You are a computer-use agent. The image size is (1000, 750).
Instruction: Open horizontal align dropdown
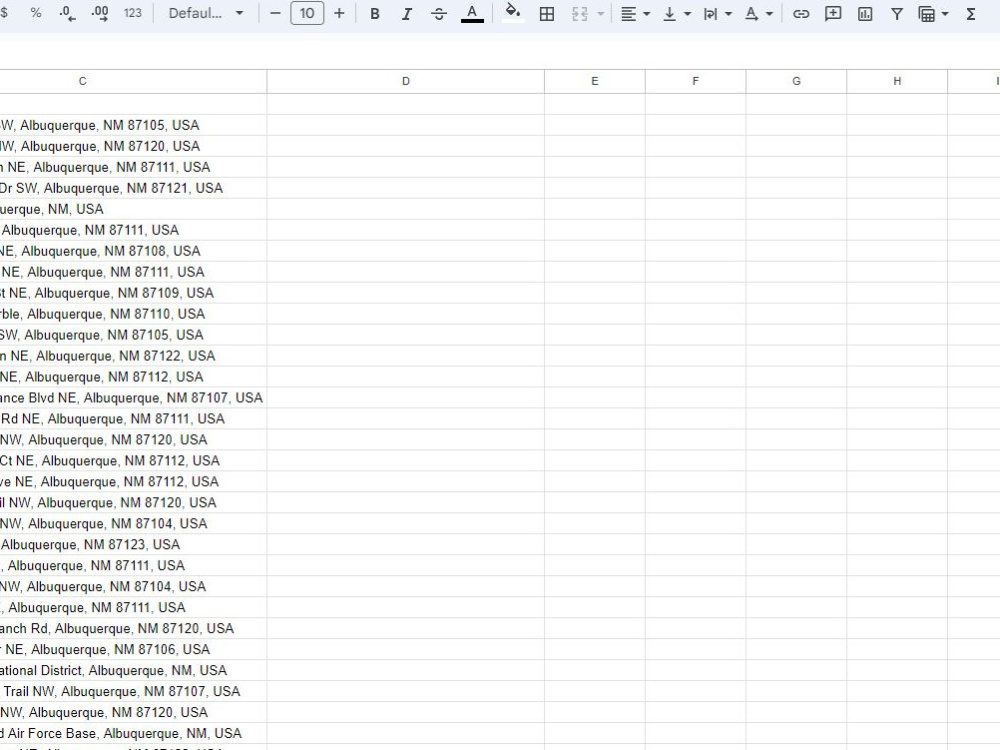click(635, 13)
